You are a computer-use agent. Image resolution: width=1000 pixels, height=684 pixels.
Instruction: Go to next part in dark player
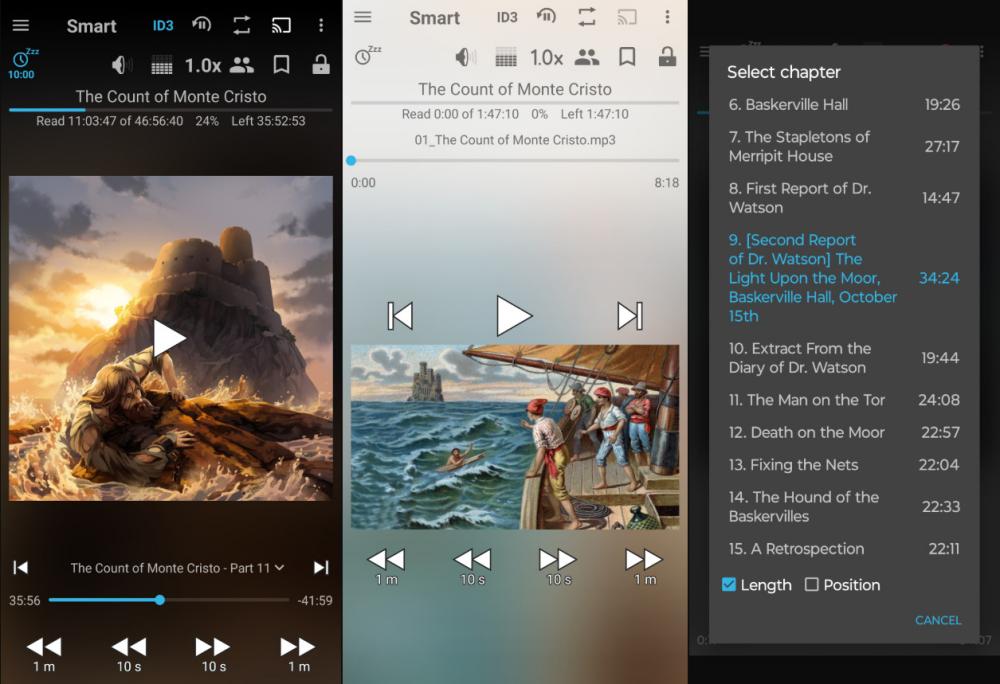pos(321,567)
